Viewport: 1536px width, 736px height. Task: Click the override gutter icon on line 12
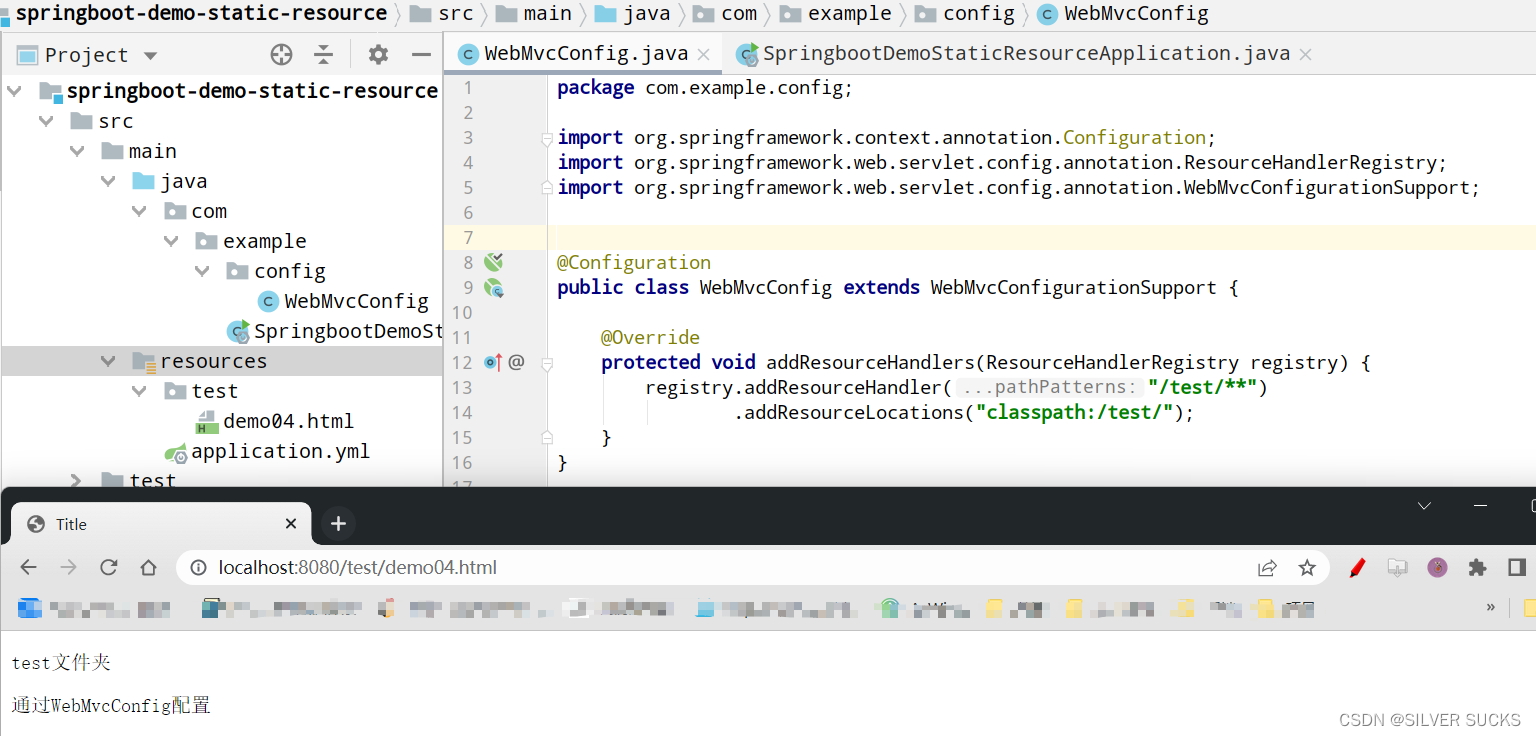(x=493, y=362)
